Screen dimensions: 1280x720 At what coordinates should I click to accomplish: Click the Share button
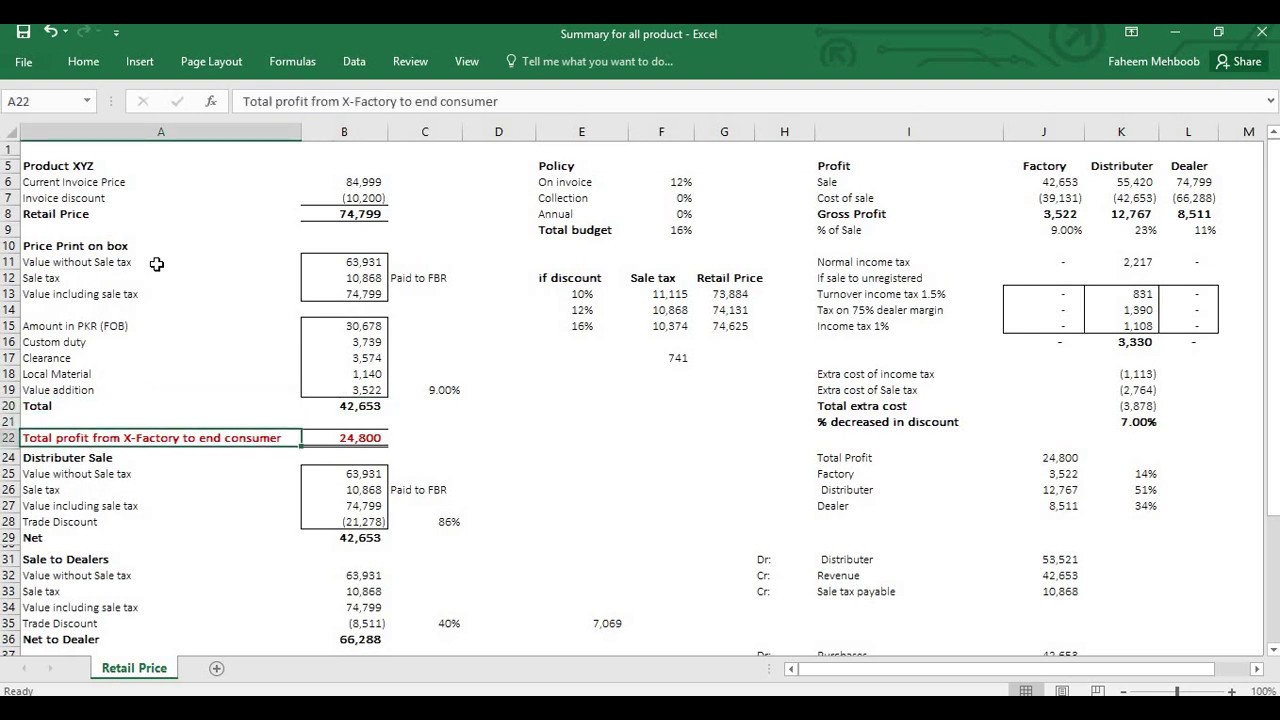[1238, 61]
